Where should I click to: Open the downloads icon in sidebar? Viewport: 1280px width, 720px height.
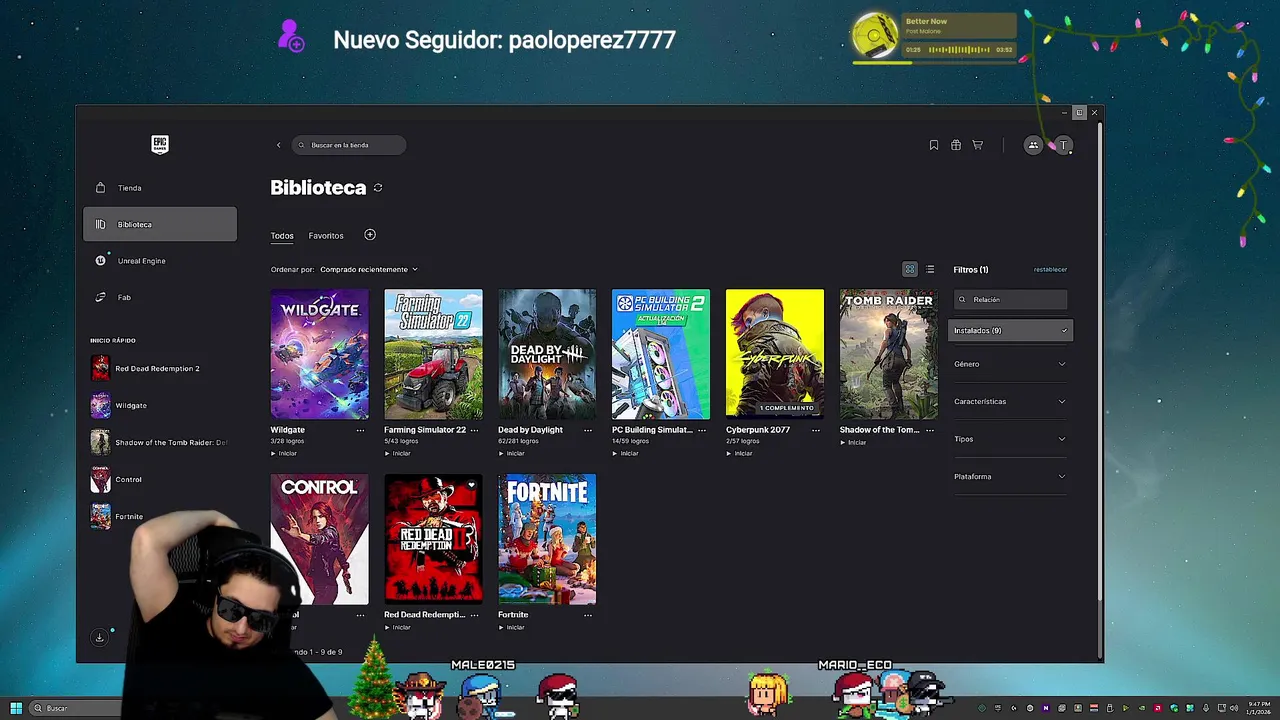[x=99, y=637]
